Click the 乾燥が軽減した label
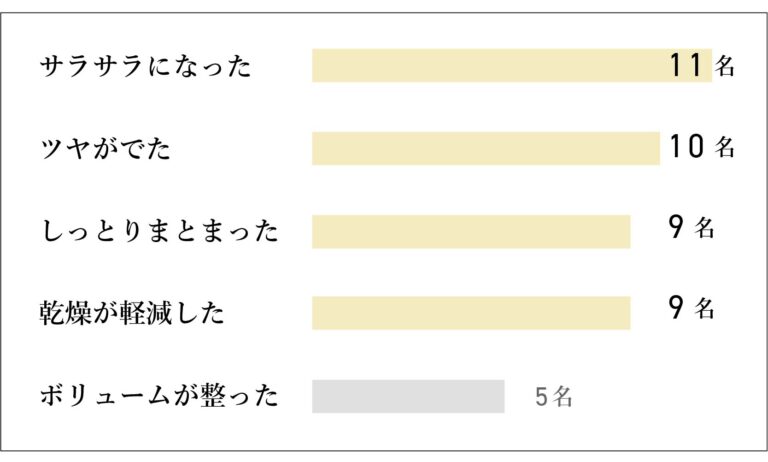This screenshot has height=462, width=768. [x=132, y=313]
